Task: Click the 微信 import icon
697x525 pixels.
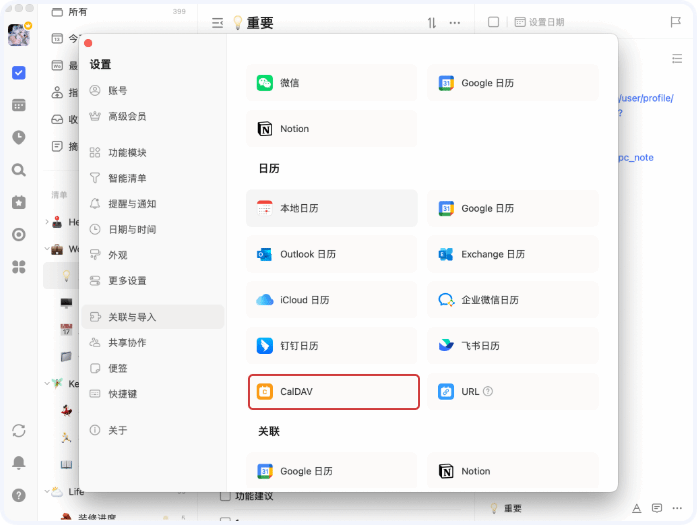Action: (x=265, y=83)
